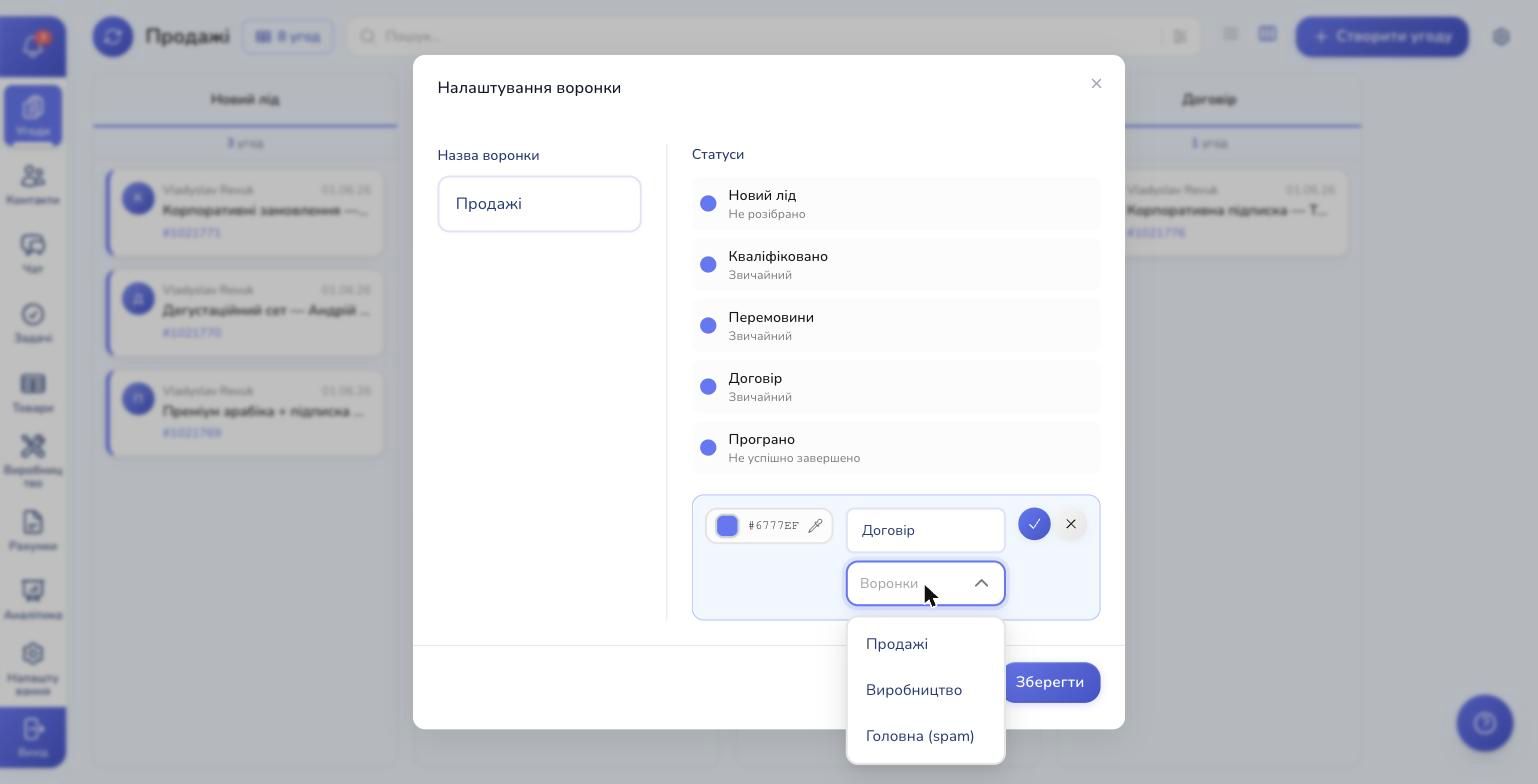
Task: Open the Перемовини status row
Action: [x=896, y=326]
